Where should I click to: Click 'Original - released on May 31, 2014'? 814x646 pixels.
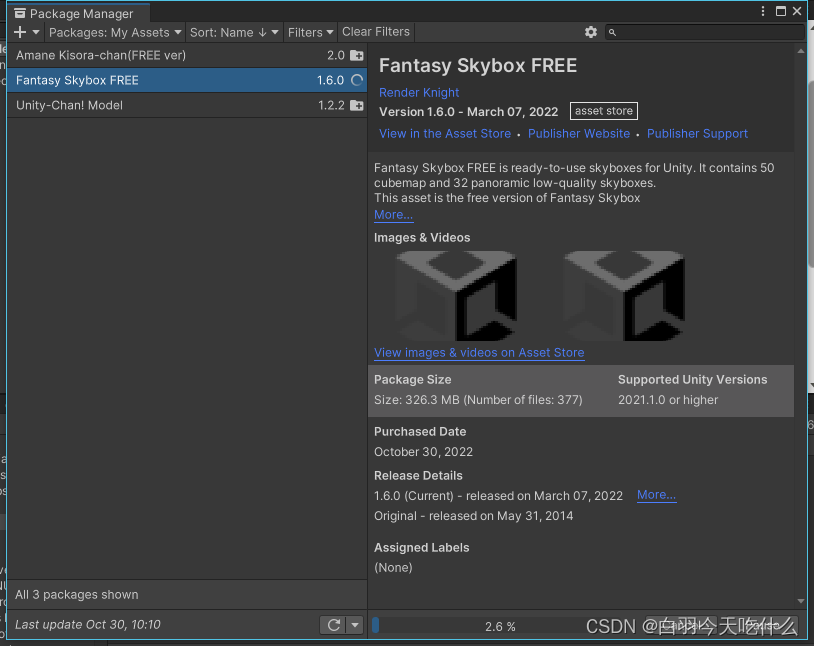click(x=473, y=516)
